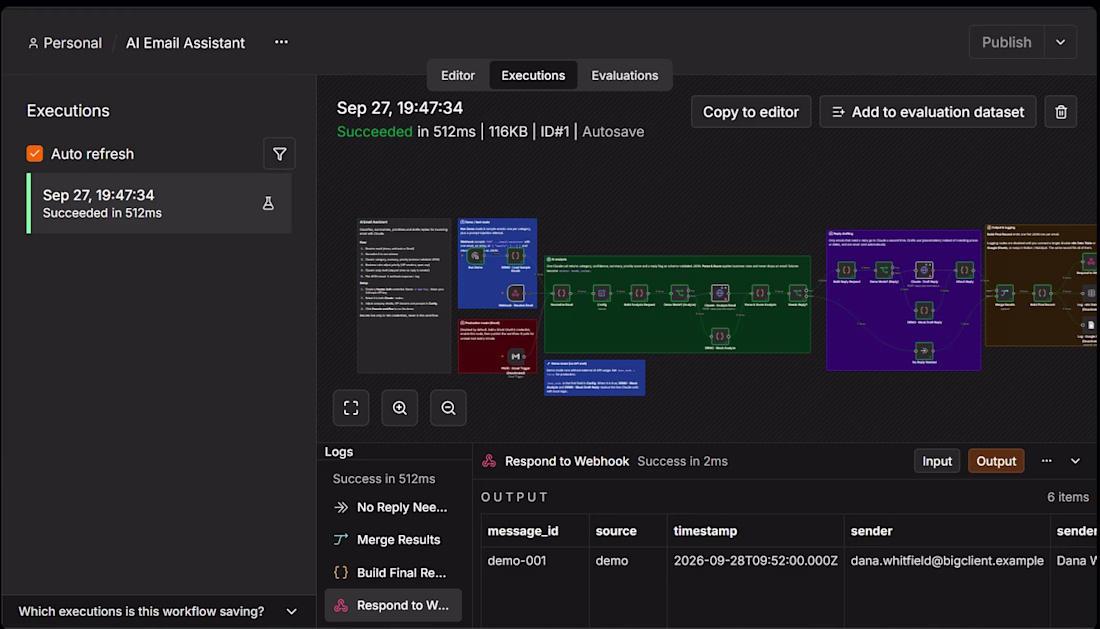Click the Personal user icon in breadcrumb
Viewport: 1100px width, 629px height.
(x=33, y=43)
